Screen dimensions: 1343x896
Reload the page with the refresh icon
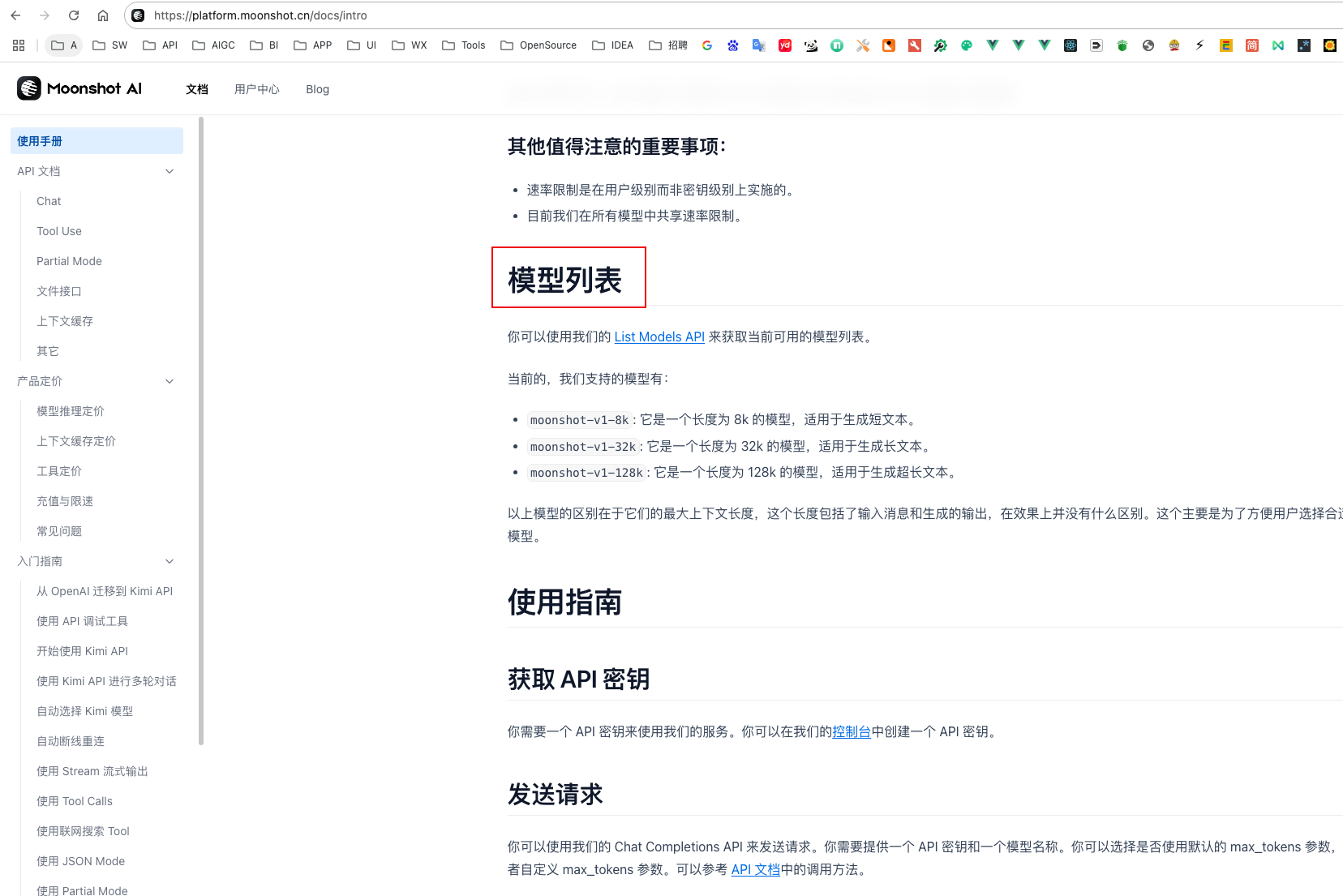(x=74, y=15)
